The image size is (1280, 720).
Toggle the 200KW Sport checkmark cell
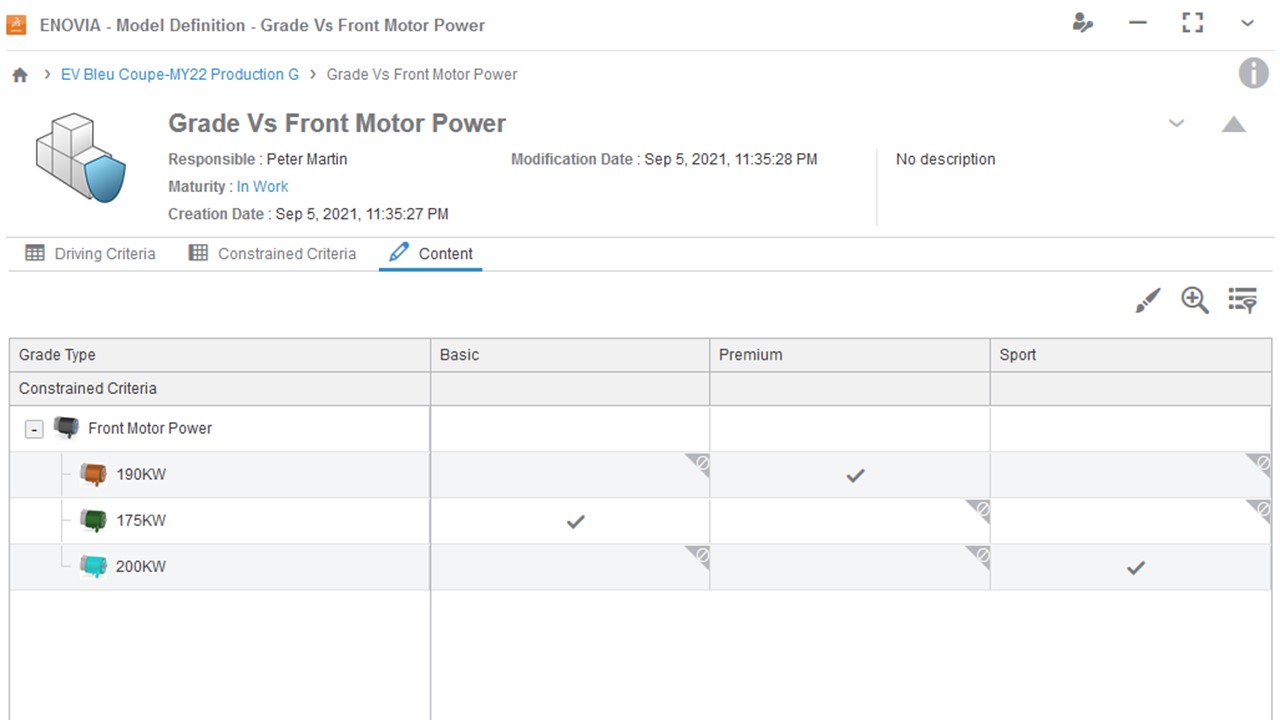click(x=1131, y=567)
